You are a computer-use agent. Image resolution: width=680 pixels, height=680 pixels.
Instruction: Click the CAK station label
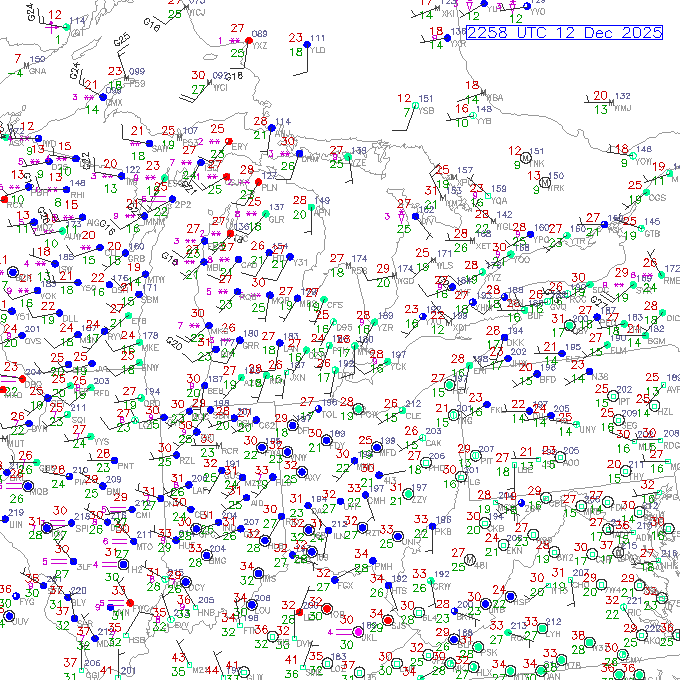[433, 443]
